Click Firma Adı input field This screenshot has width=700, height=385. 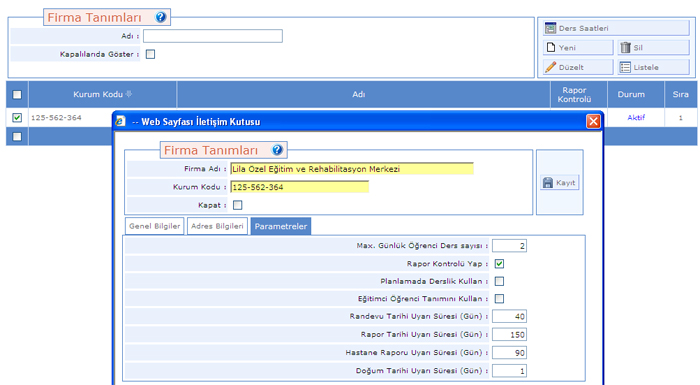pyautogui.click(x=352, y=169)
